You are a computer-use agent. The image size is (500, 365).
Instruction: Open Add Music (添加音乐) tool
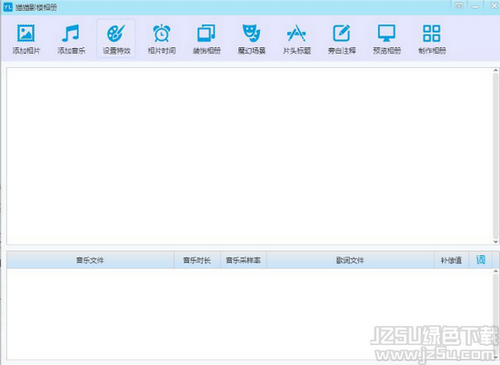coord(71,39)
